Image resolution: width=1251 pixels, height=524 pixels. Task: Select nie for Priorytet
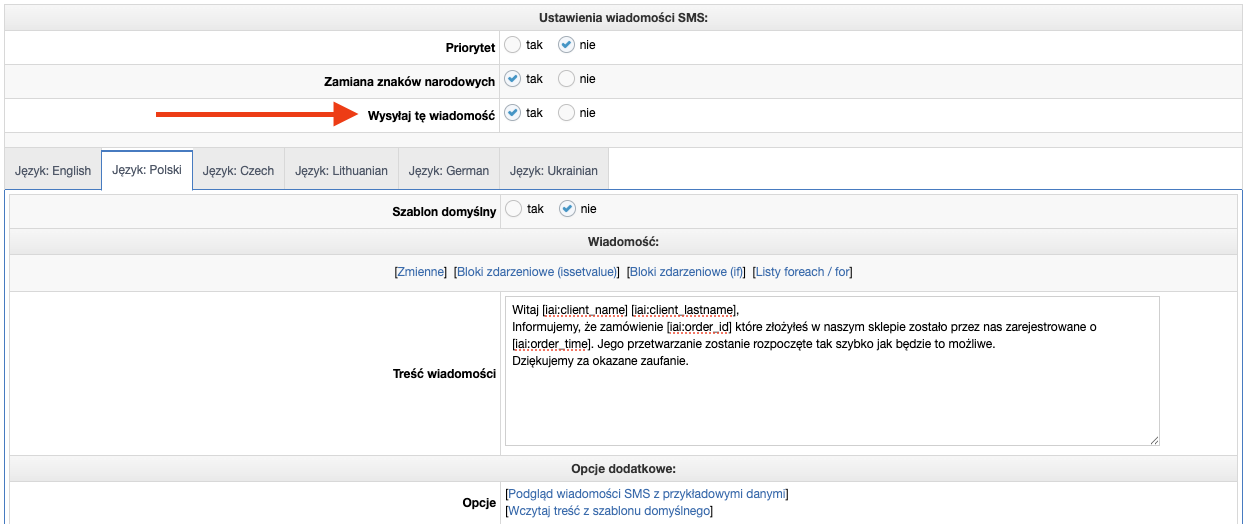point(566,45)
